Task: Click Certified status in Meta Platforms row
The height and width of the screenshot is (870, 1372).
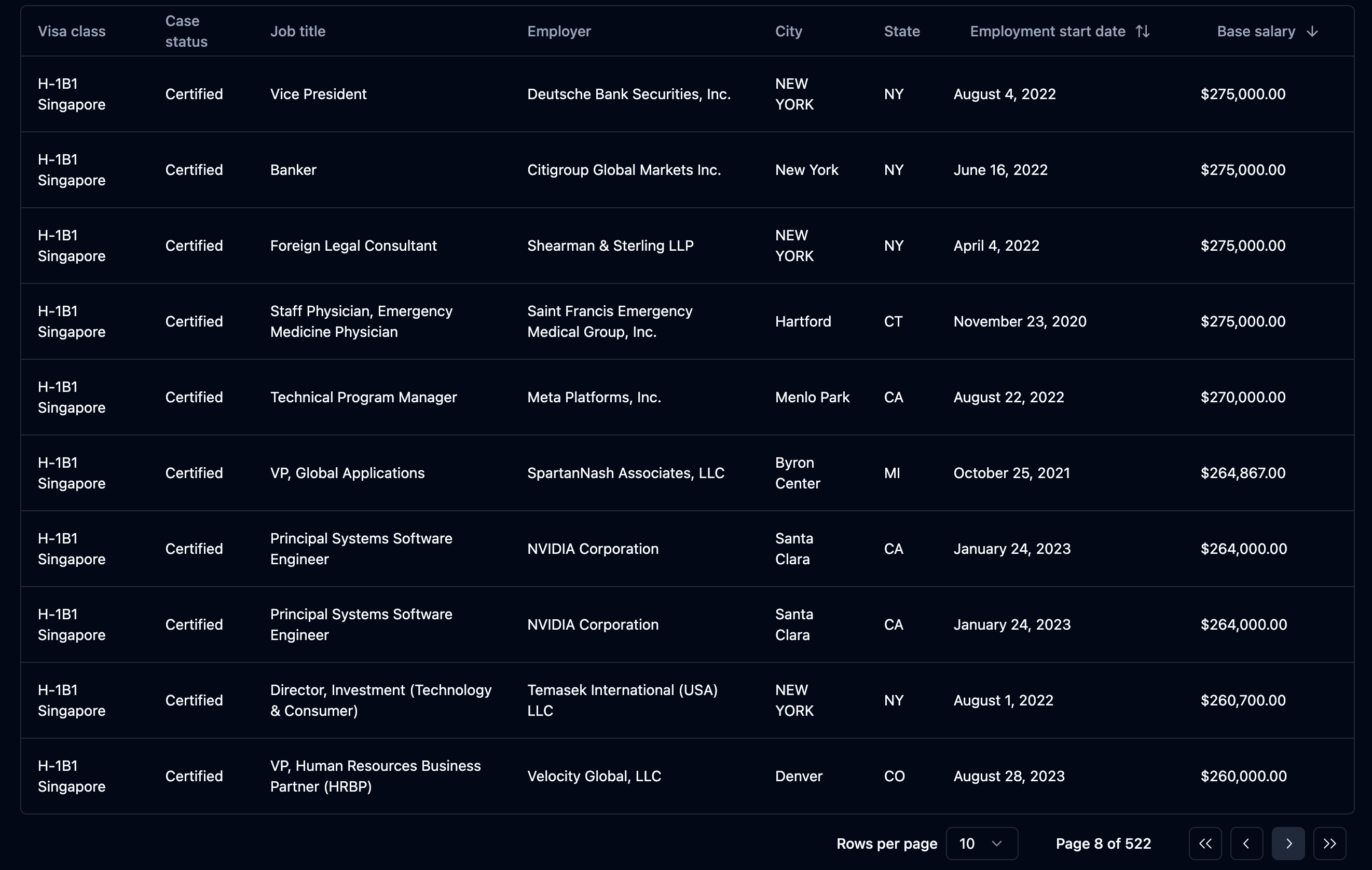Action: [194, 398]
